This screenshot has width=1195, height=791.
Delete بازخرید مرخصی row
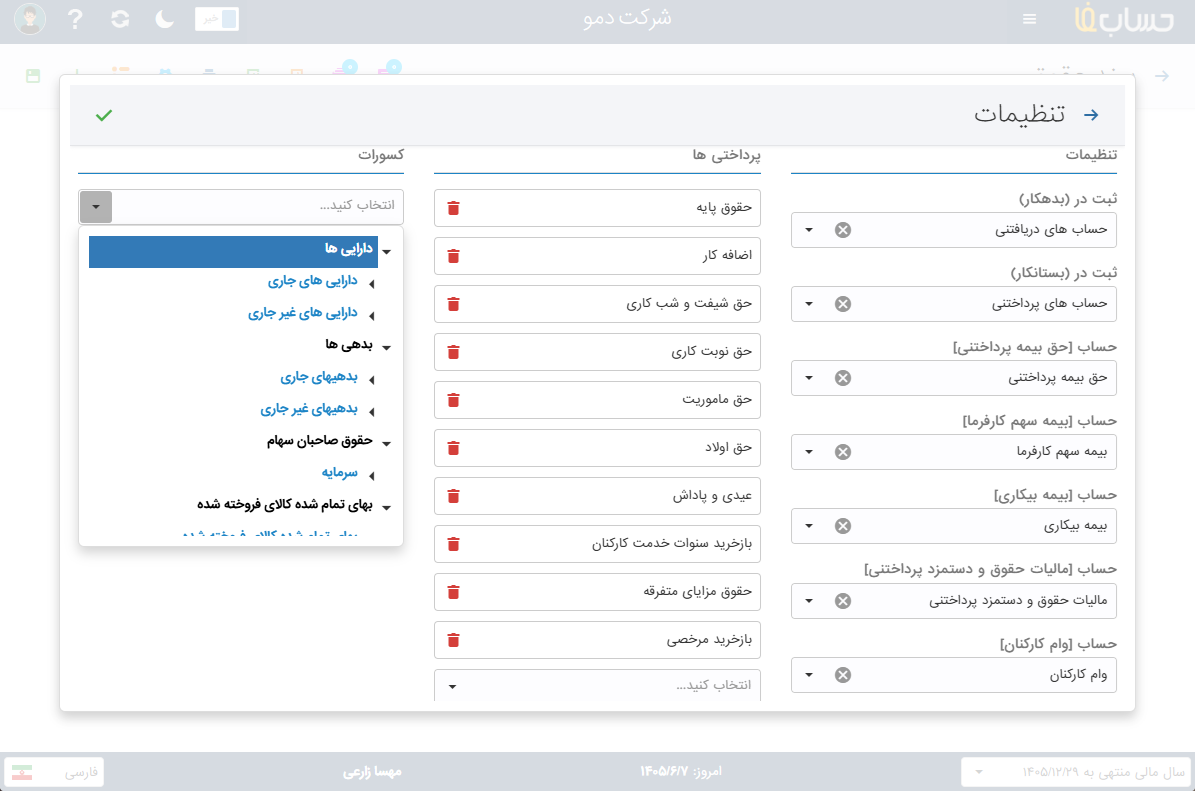tap(453, 640)
